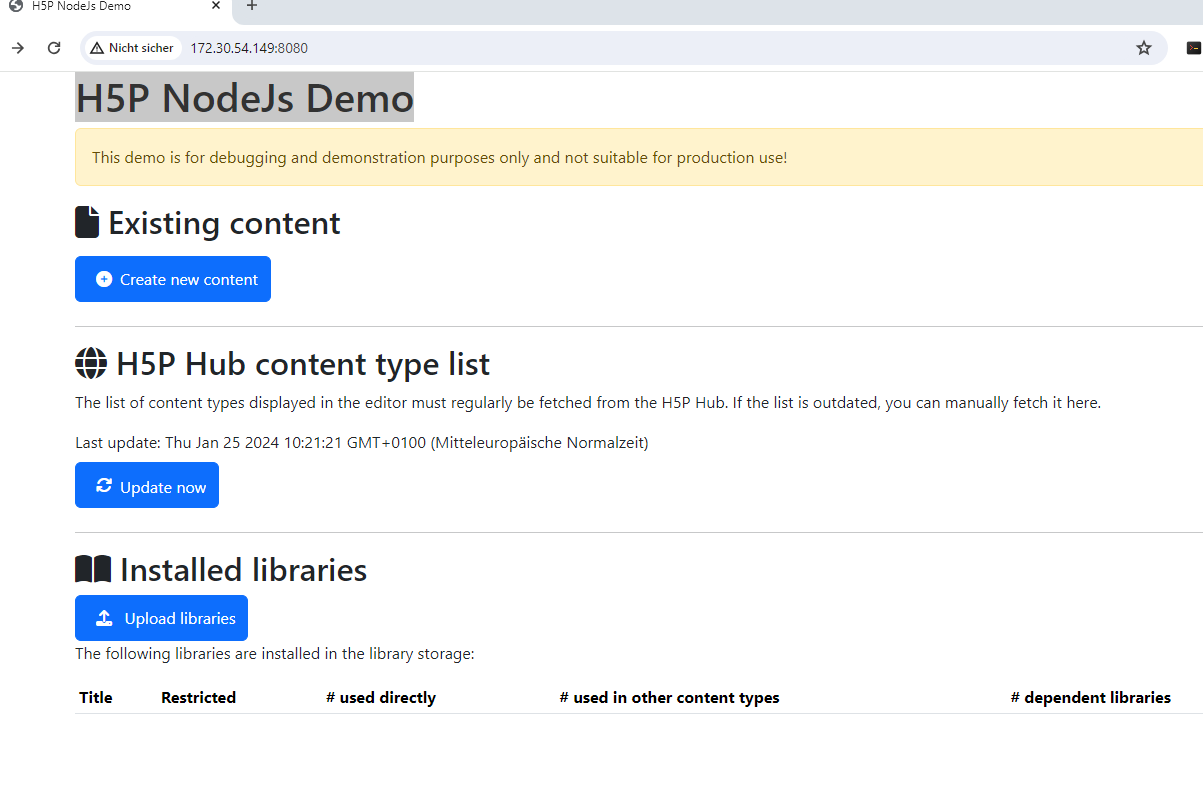
Task: Click the file icon beside Existing content
Action: pyautogui.click(x=87, y=222)
